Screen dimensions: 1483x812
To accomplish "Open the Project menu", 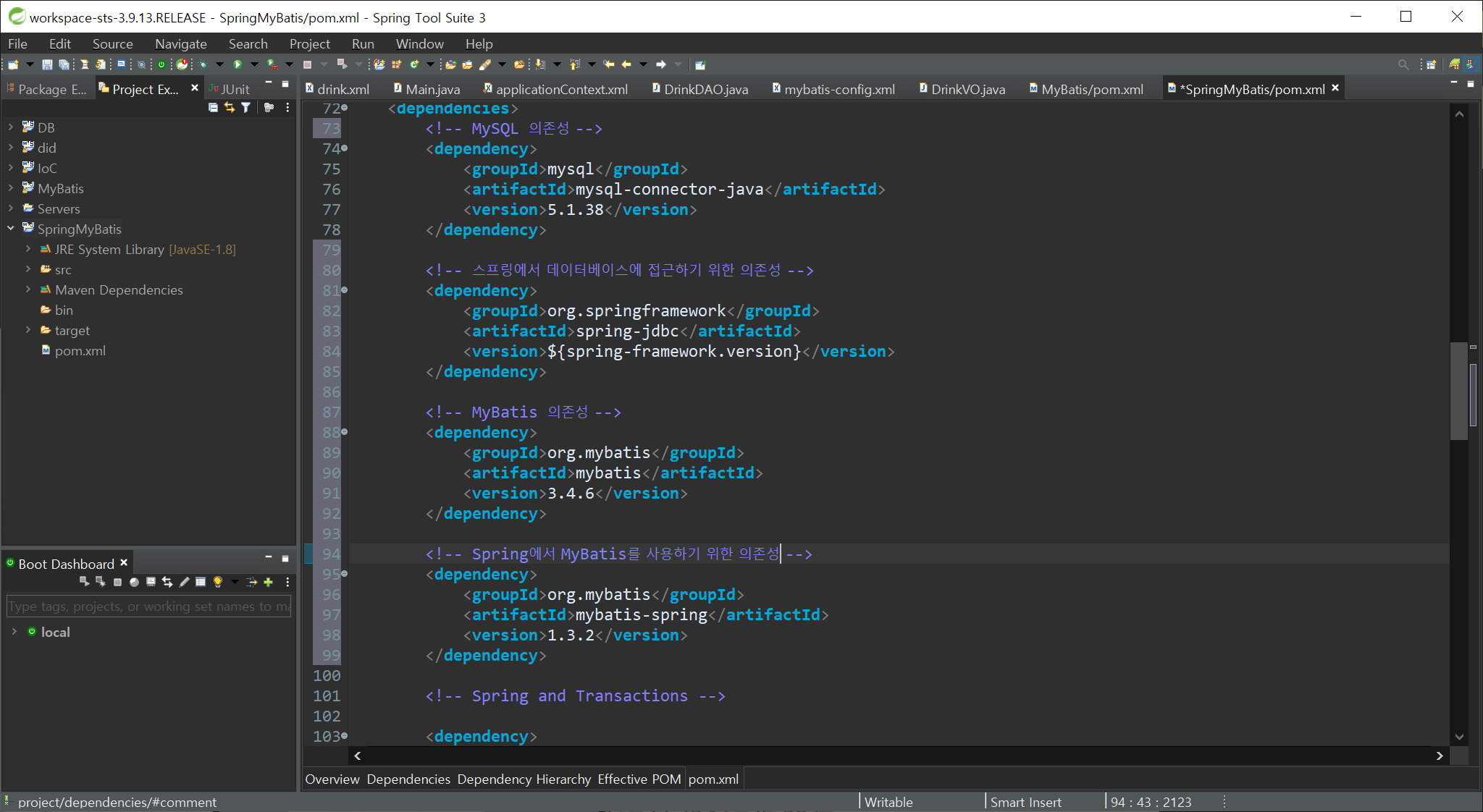I will click(310, 44).
